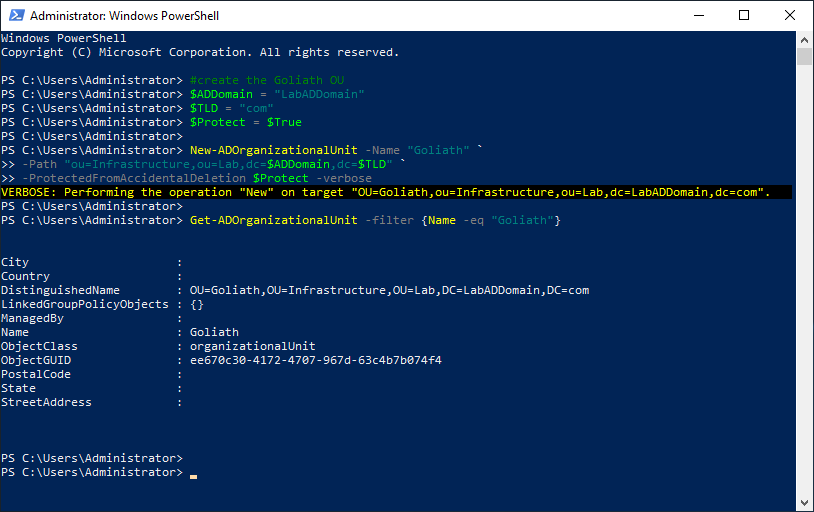Click the DistinguishedName value in output
This screenshot has height=512, width=814.
tap(389, 290)
